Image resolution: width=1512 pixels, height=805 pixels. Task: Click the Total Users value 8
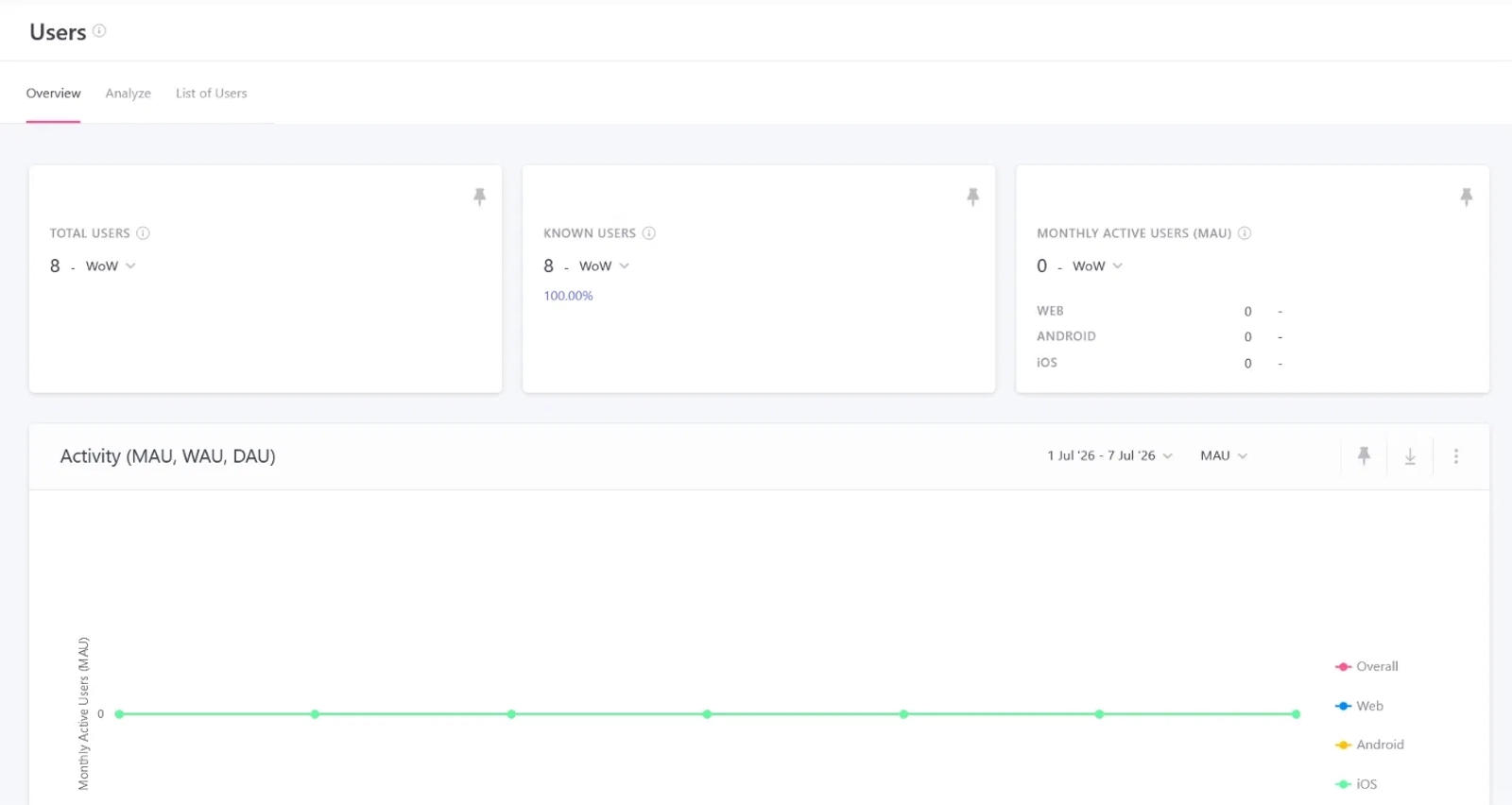tap(55, 266)
